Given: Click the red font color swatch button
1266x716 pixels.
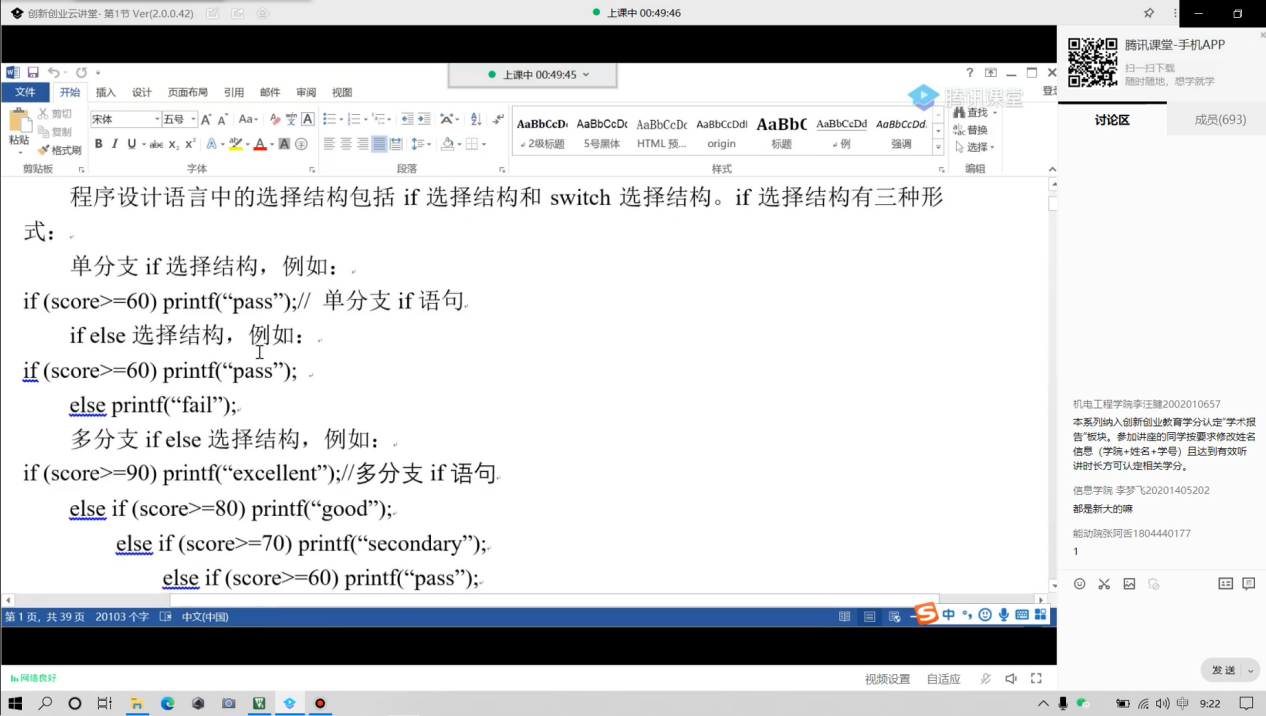Looking at the screenshot, I should [259, 144].
